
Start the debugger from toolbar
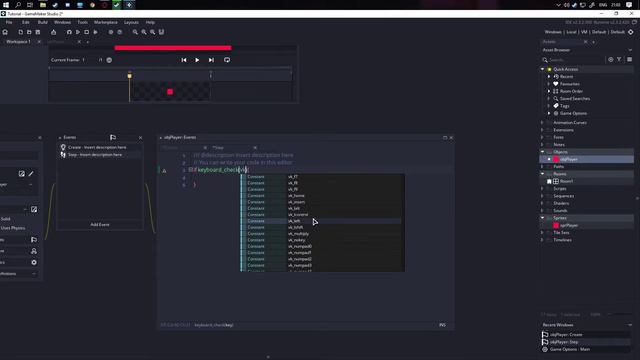(x=69, y=32)
